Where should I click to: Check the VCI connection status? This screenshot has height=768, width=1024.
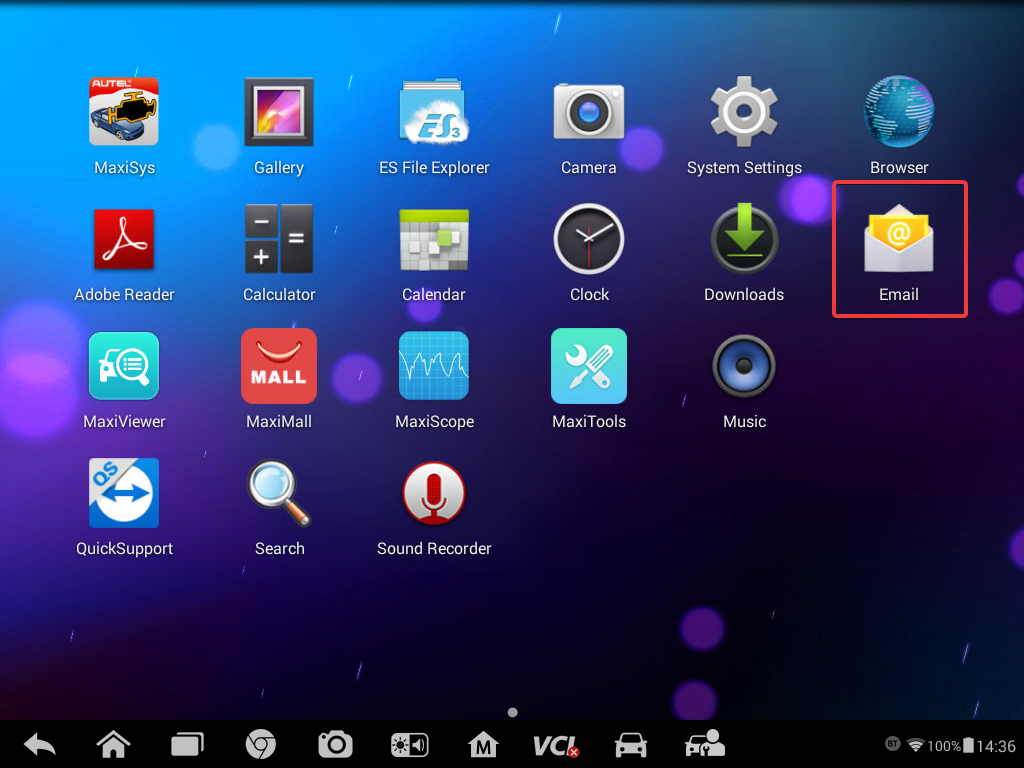(x=556, y=745)
